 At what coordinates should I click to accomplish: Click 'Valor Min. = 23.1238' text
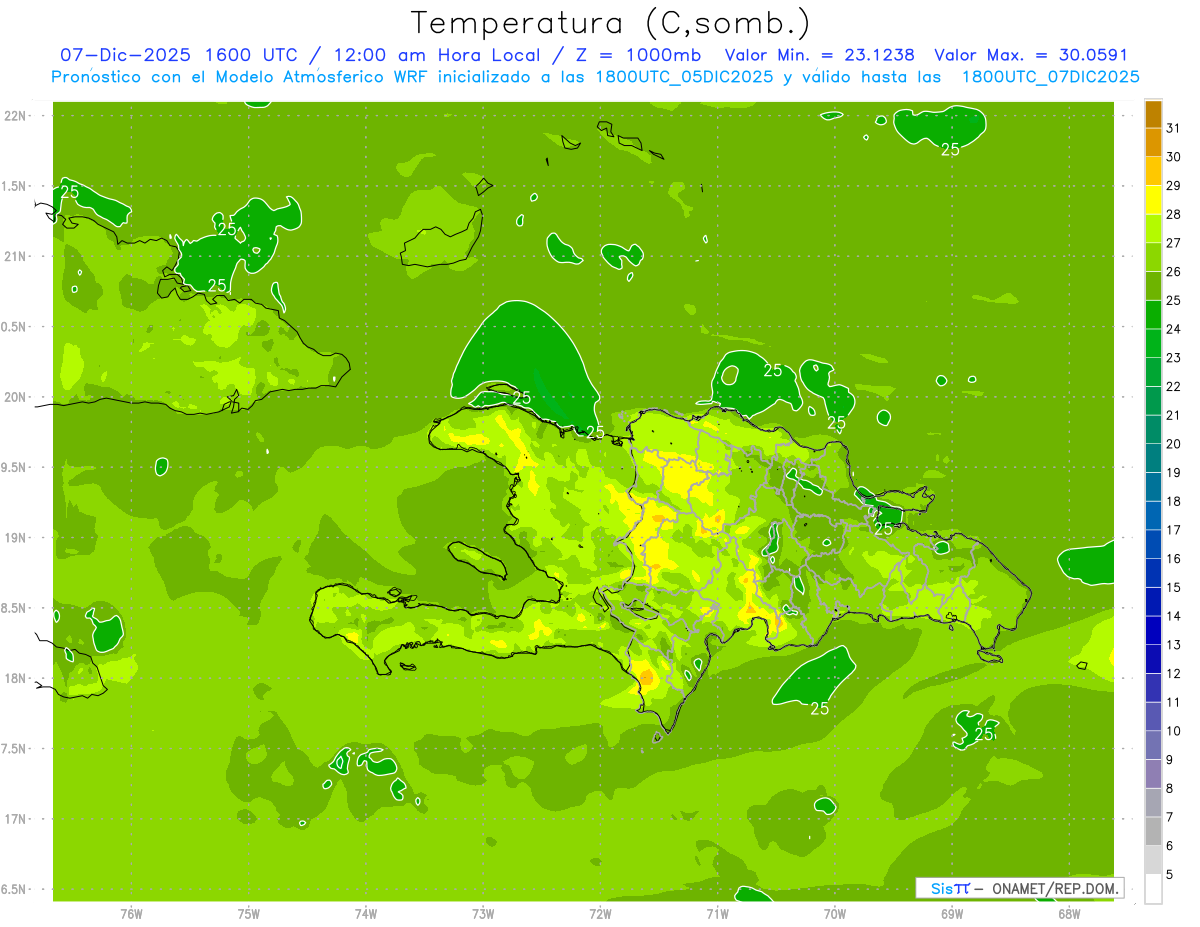click(x=819, y=55)
